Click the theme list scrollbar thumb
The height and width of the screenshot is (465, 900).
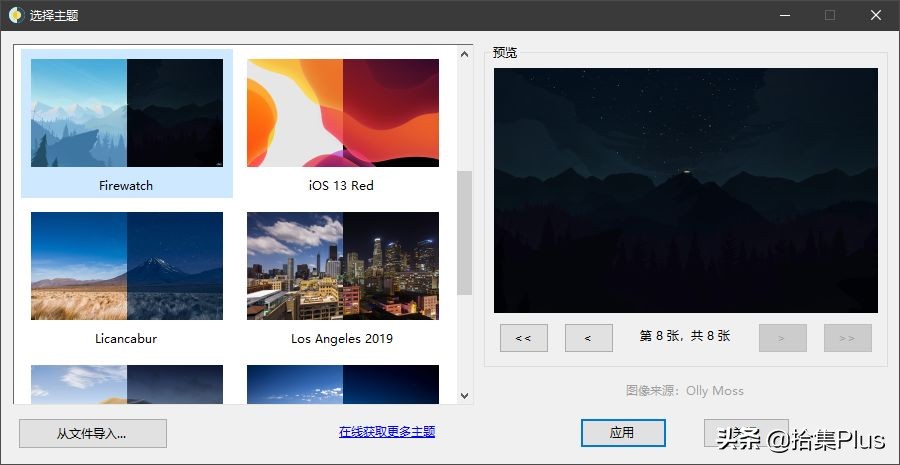pos(464,232)
